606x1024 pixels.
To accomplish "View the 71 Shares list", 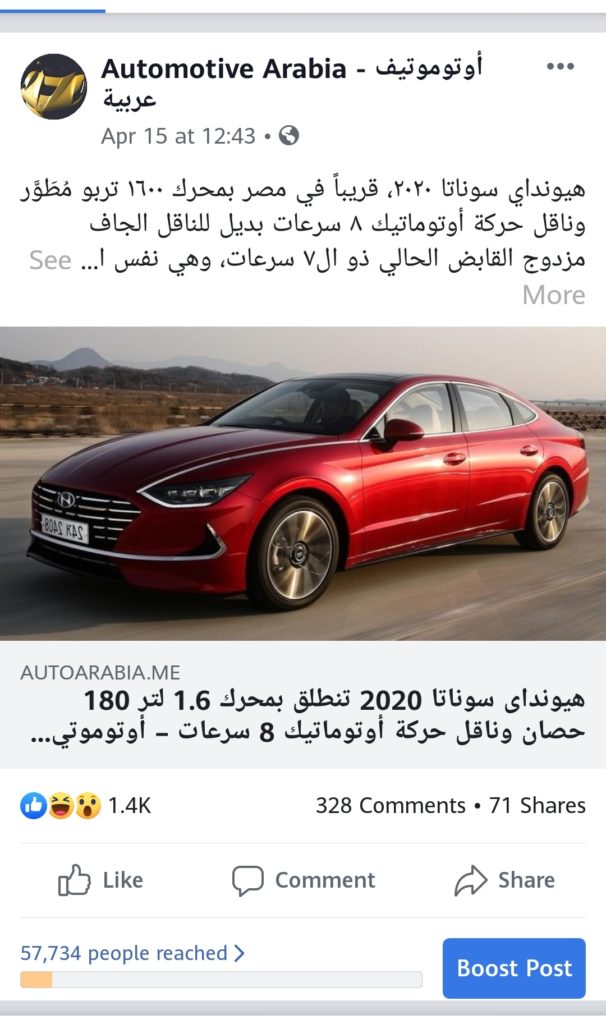I will (537, 805).
